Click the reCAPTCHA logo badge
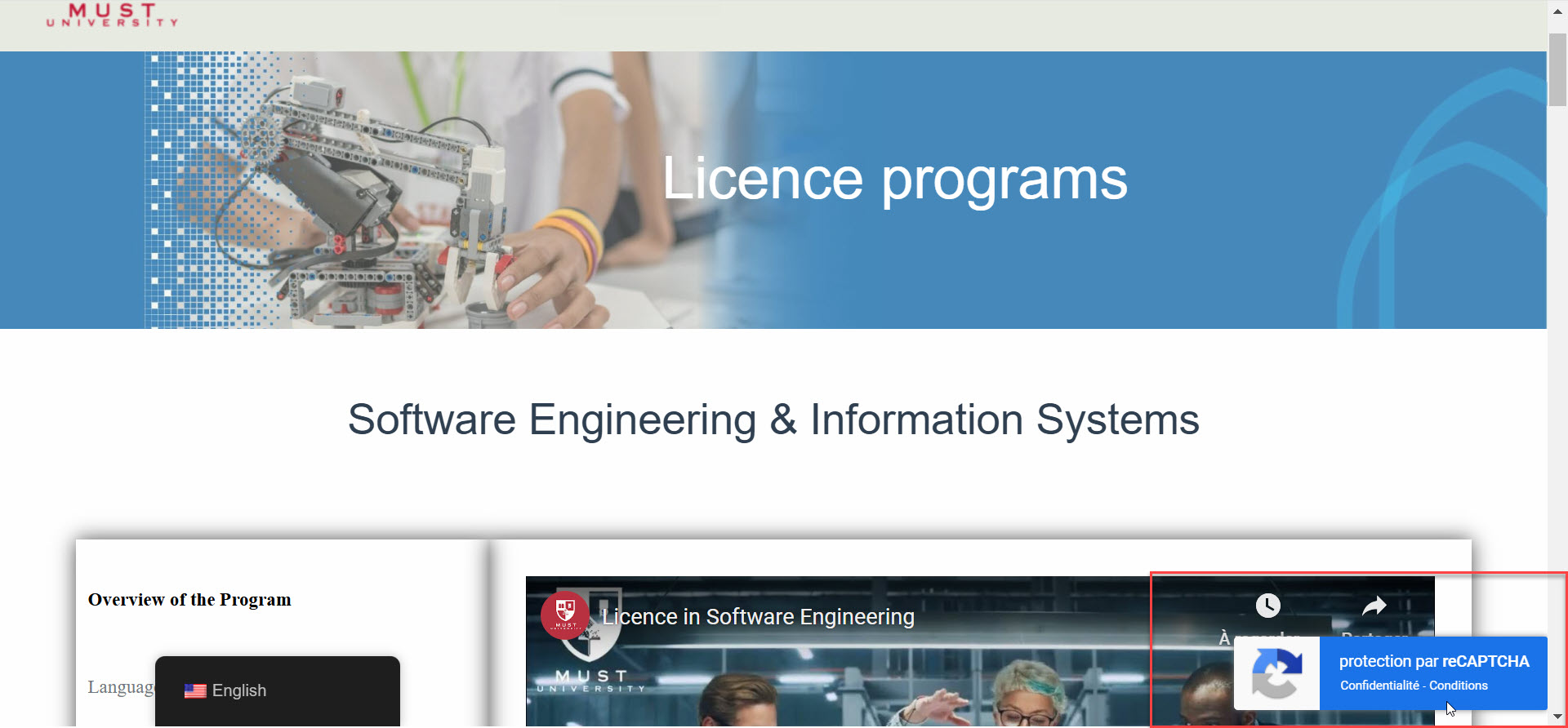Screen dimensions: 1568x728 (1277, 673)
